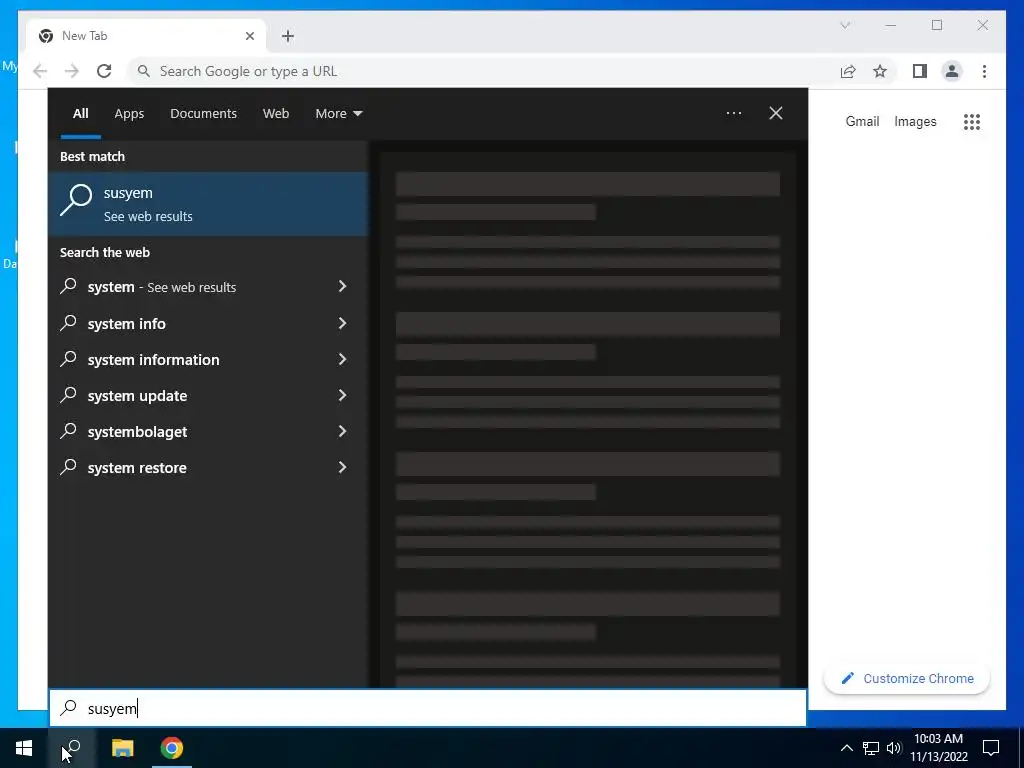
Task: Switch to the Documents search tab
Action: [203, 114]
